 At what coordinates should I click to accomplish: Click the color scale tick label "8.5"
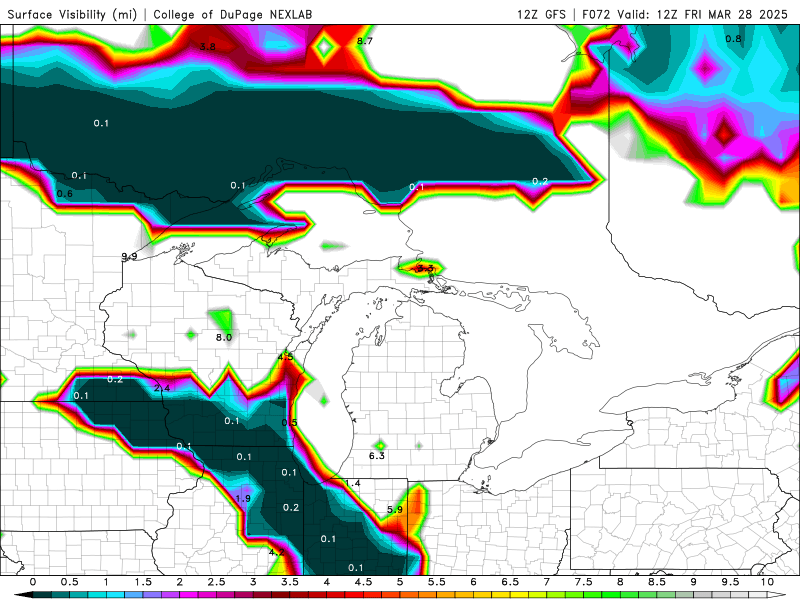(x=657, y=582)
